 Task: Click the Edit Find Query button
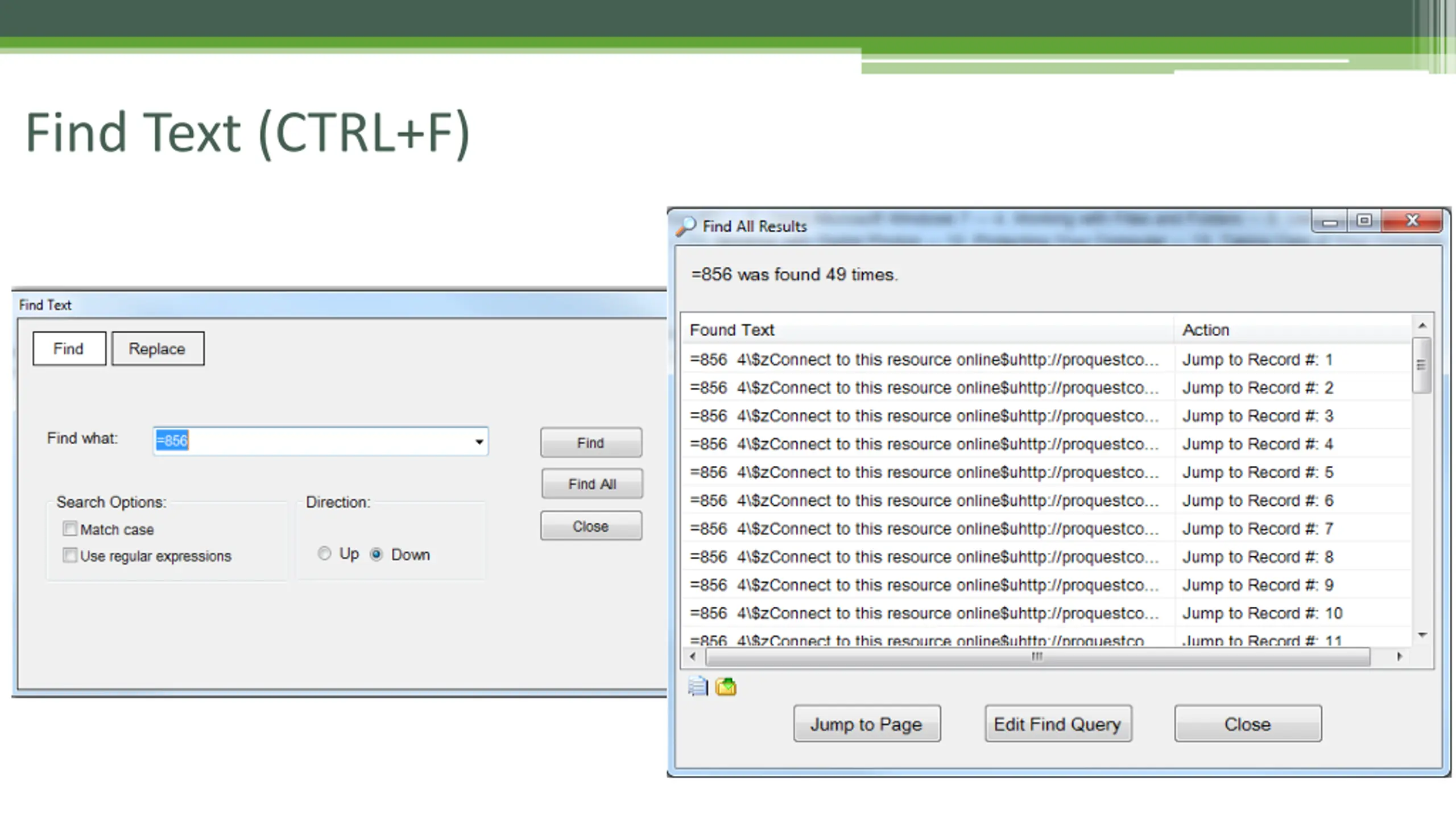point(1058,724)
